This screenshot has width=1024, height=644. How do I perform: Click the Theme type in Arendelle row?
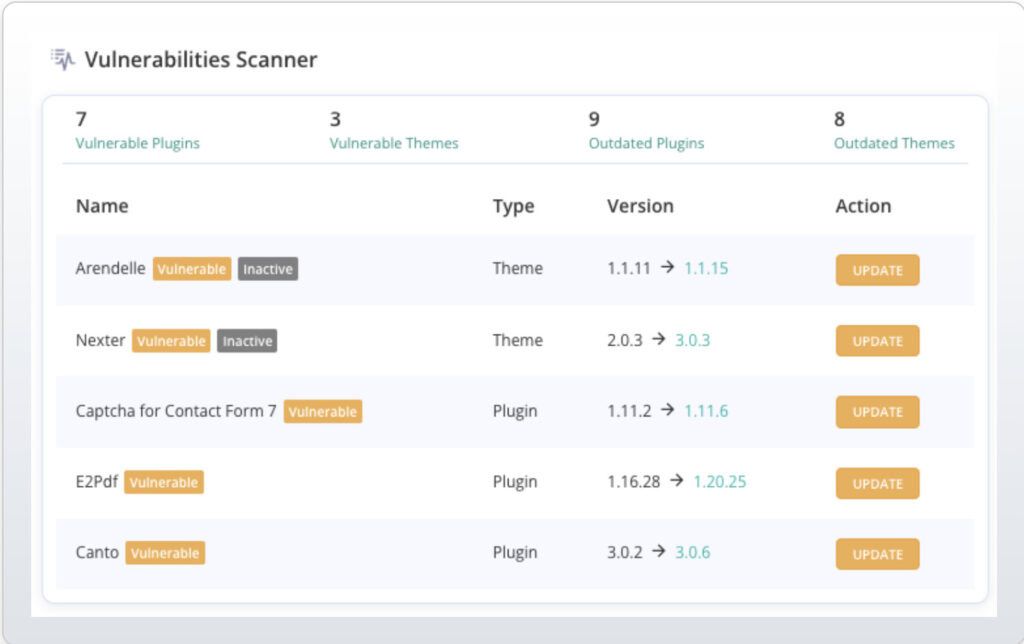pyautogui.click(x=517, y=268)
